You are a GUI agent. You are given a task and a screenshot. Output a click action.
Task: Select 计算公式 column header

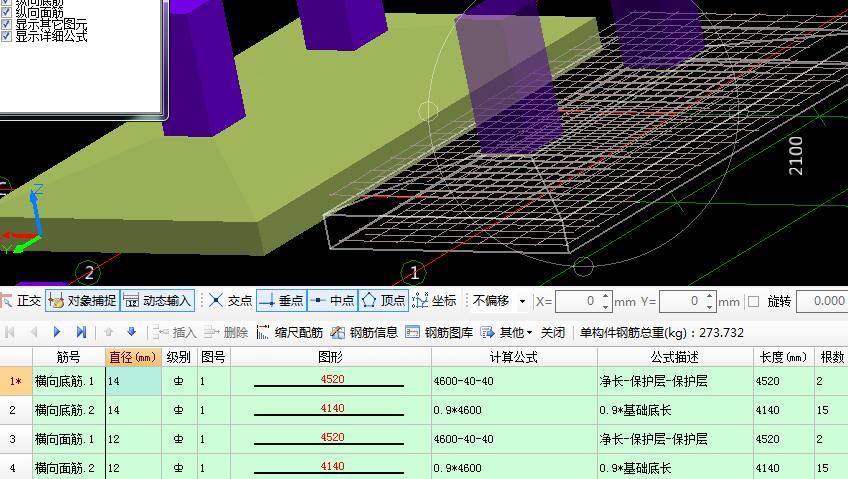[514, 357]
